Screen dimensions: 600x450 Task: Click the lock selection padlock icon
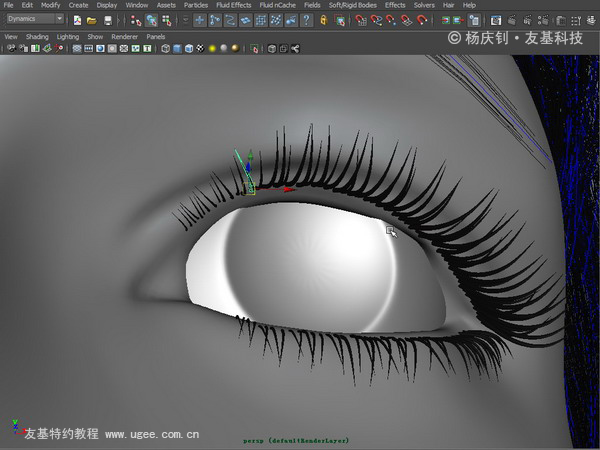coord(324,20)
